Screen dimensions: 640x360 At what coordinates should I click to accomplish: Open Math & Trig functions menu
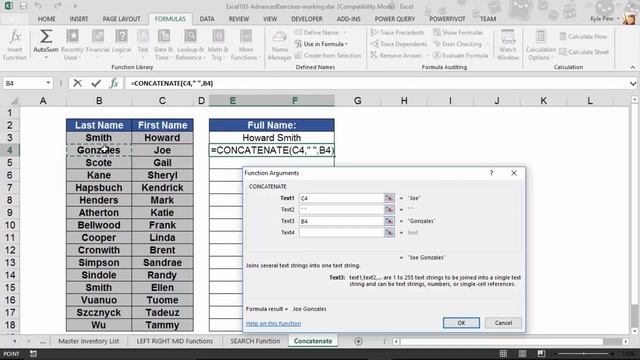218,45
